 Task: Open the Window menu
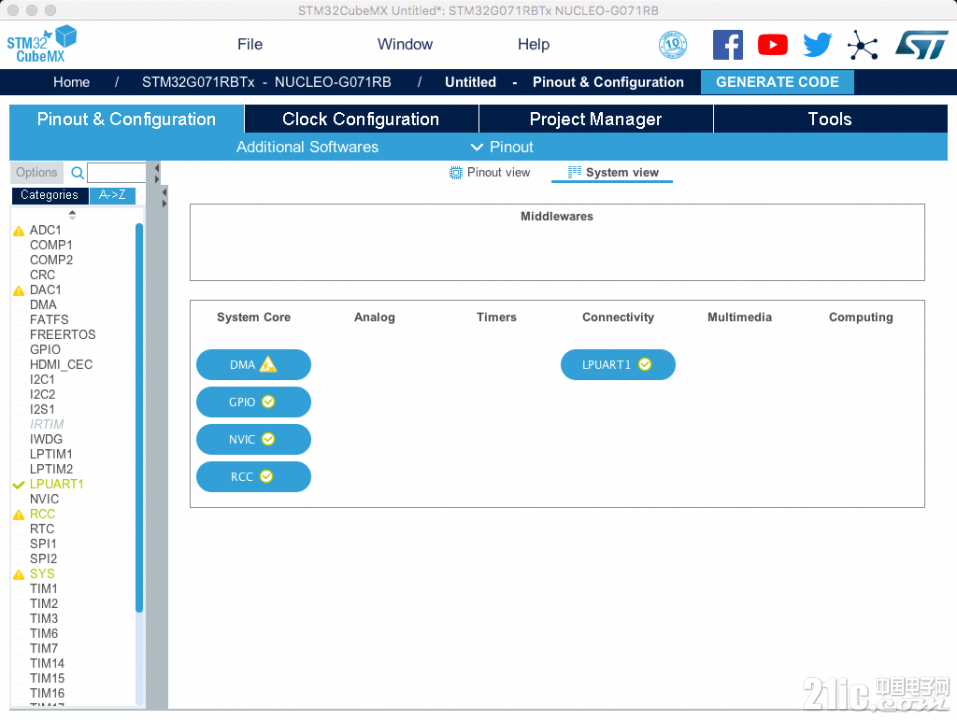coord(405,45)
